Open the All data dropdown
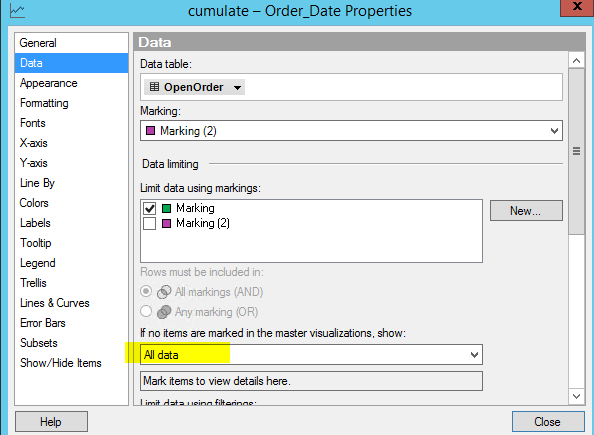594x435 pixels. click(311, 355)
